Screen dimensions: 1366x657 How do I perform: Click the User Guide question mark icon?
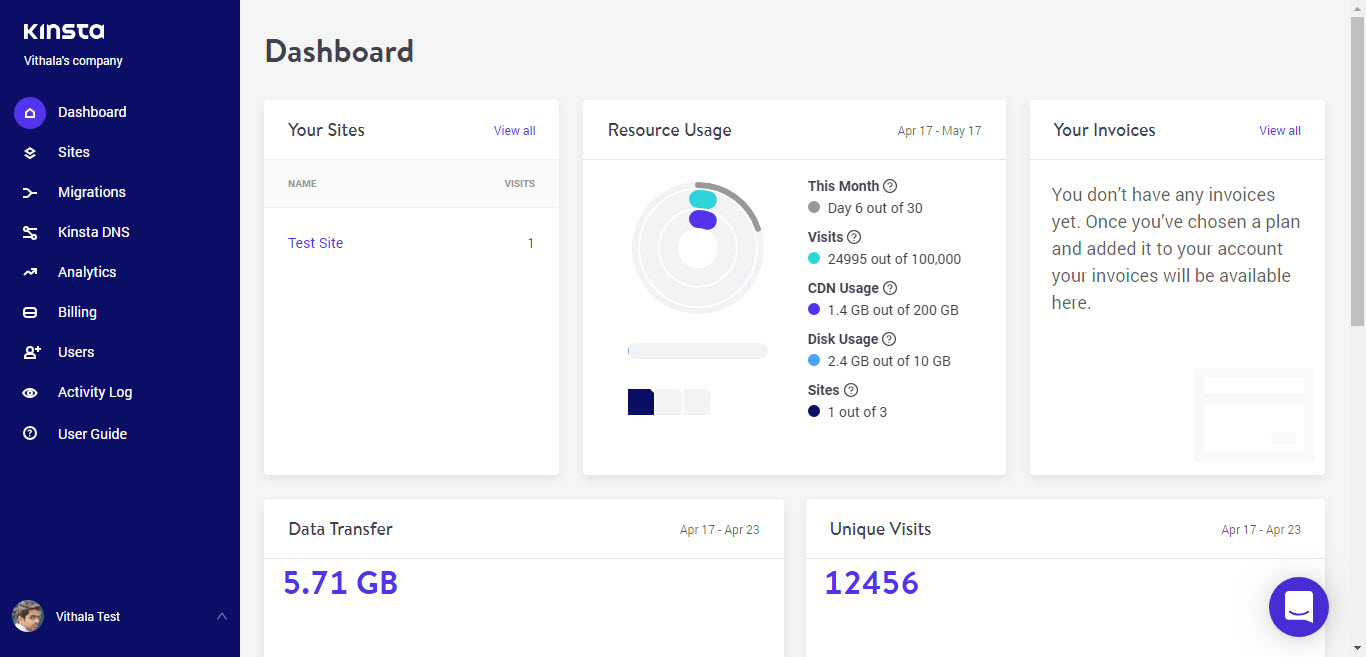[30, 434]
